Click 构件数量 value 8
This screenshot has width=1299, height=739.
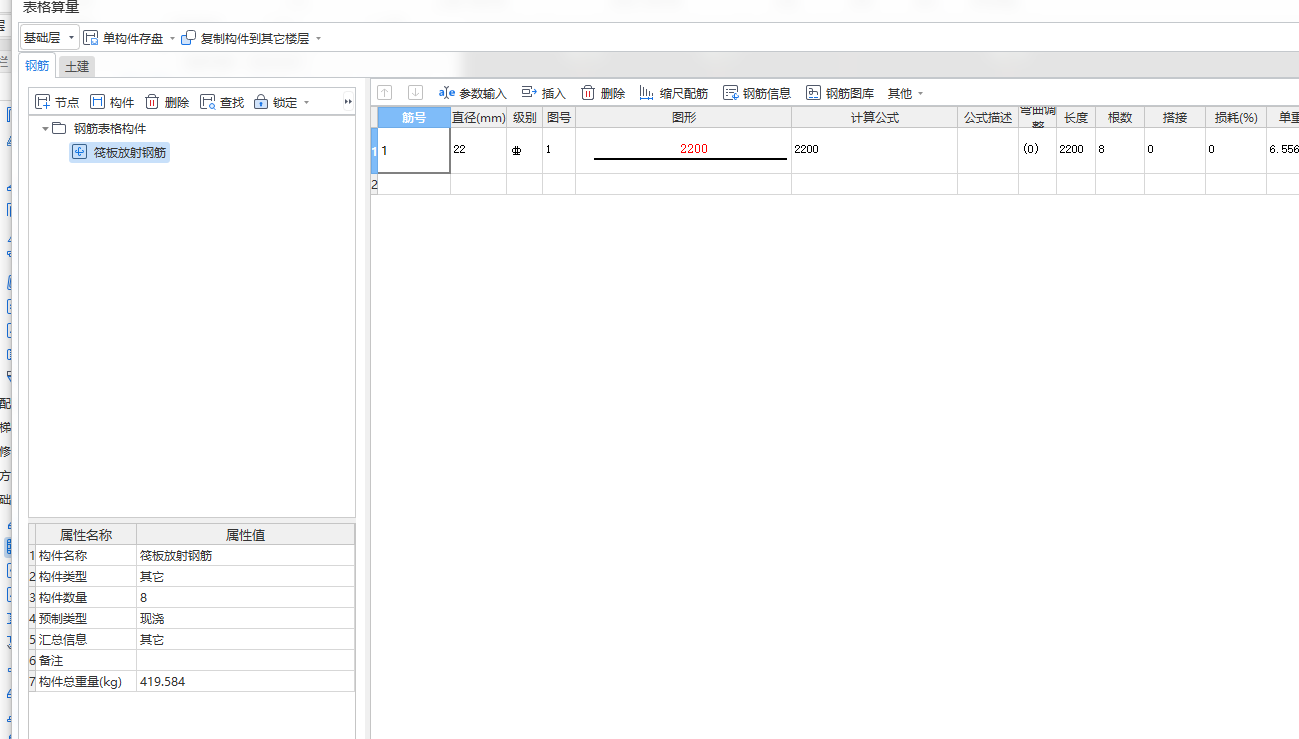pos(245,598)
